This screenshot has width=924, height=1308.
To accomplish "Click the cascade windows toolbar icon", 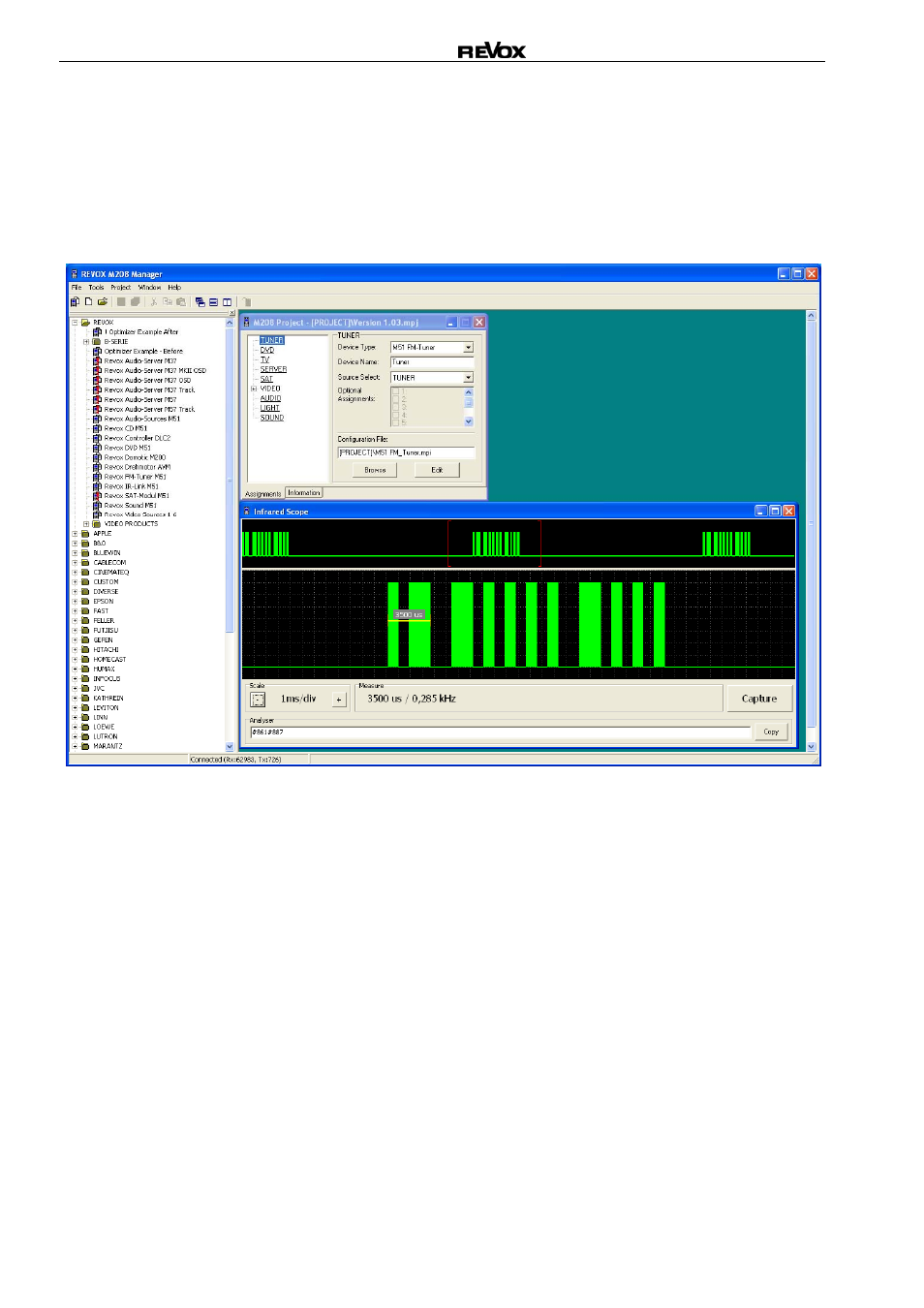I will click(x=200, y=302).
